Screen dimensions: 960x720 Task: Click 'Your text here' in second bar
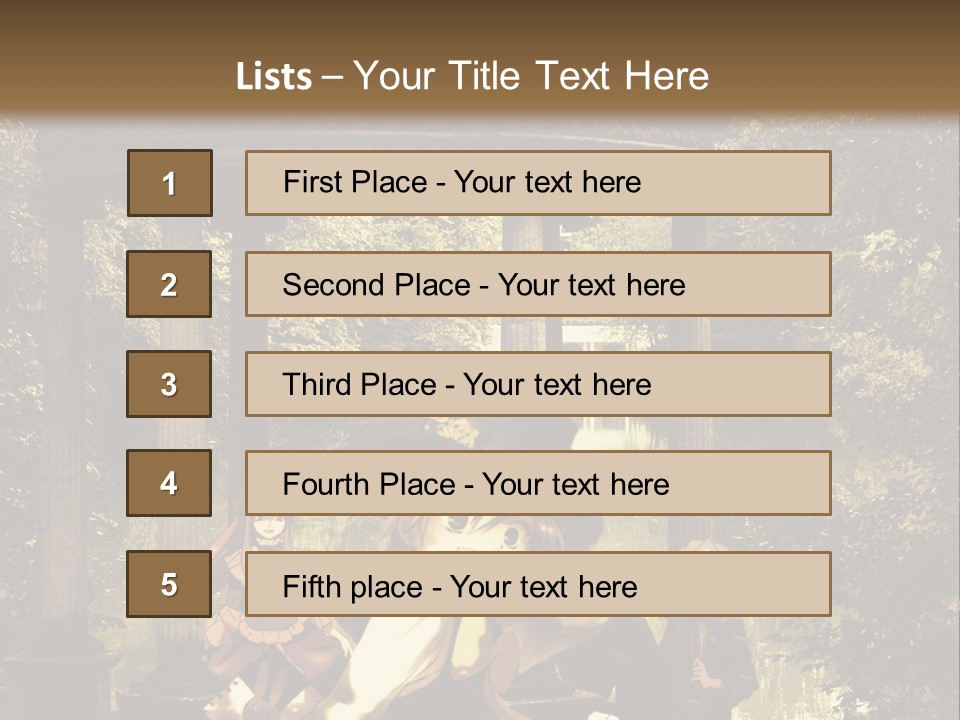(591, 284)
